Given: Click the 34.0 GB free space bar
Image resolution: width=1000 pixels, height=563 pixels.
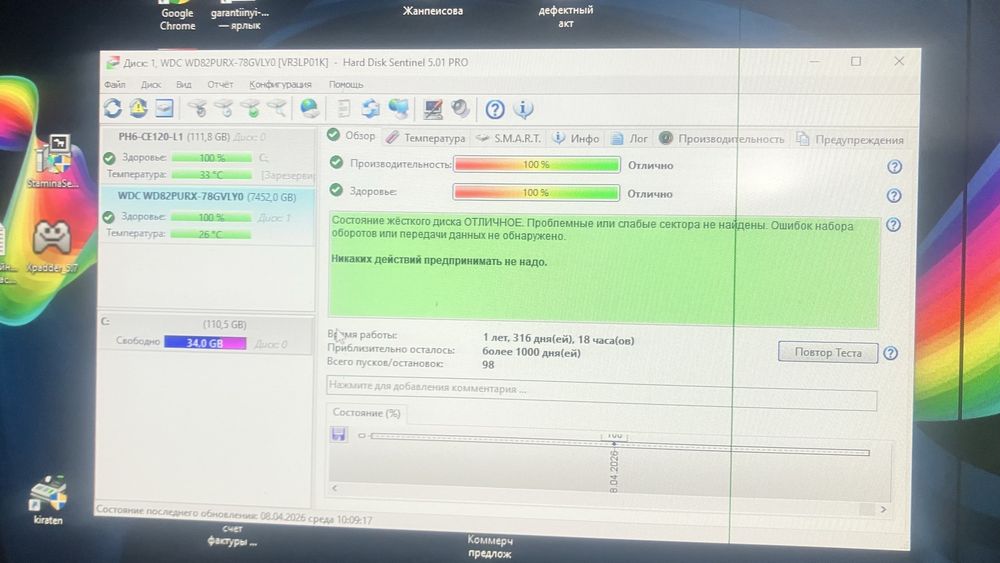Looking at the screenshot, I should (205, 343).
